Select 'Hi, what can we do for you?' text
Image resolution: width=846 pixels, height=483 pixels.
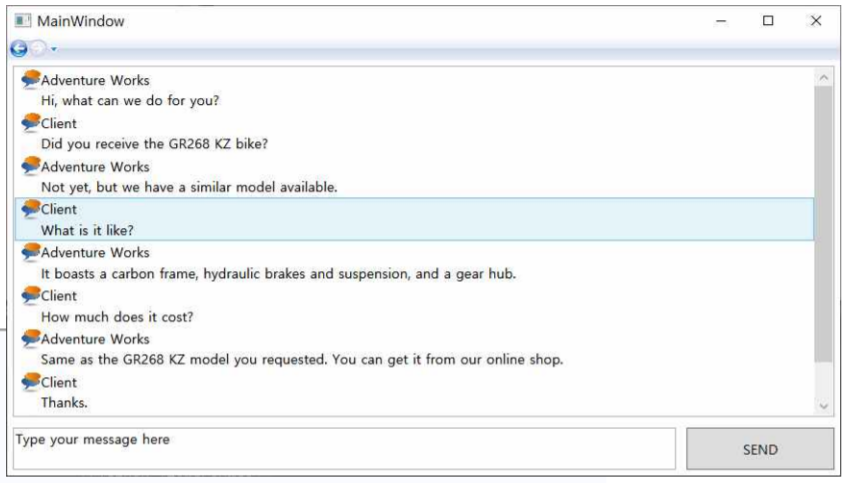pyautogui.click(x=130, y=101)
